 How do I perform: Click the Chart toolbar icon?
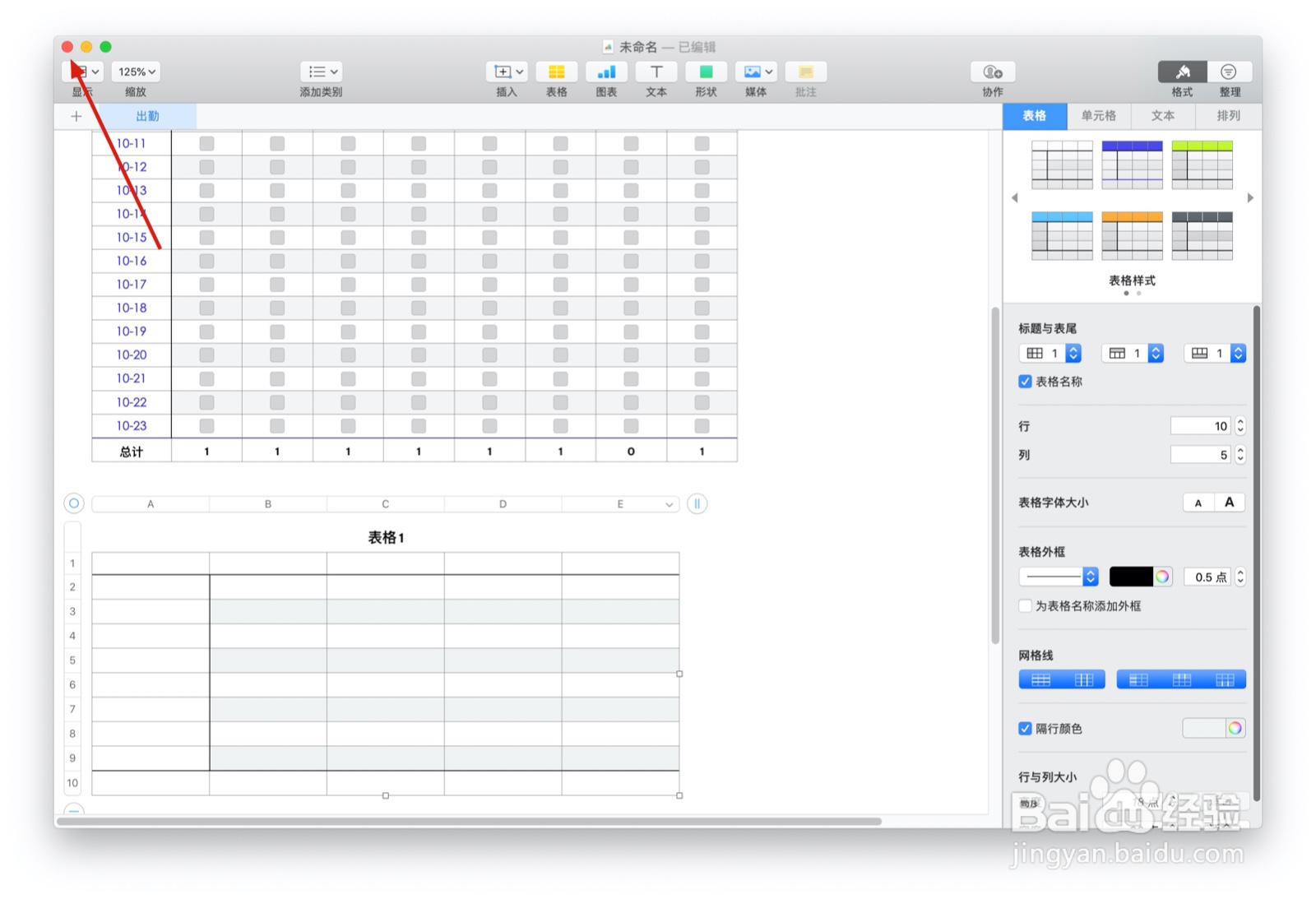606,72
